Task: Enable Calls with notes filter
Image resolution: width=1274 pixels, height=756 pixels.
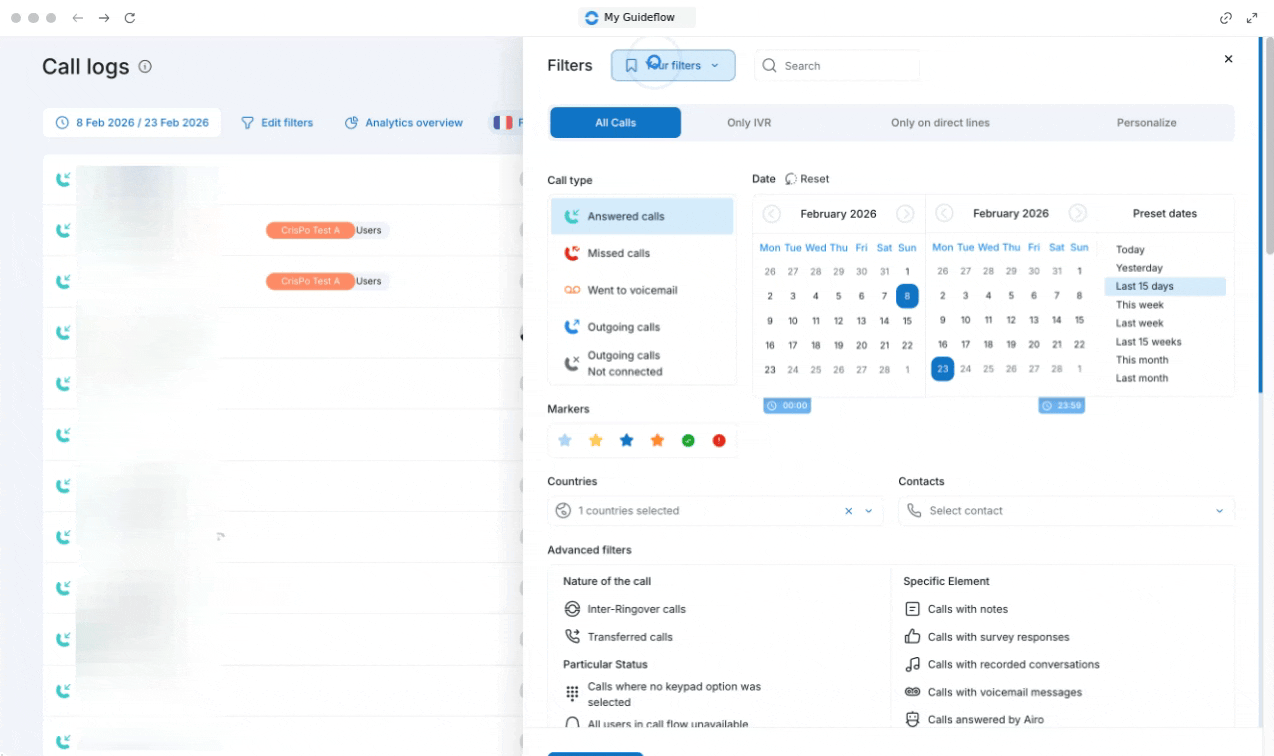Action: 967,609
